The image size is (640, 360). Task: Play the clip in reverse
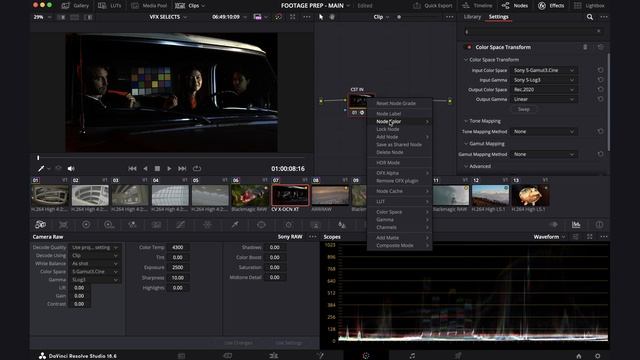click(x=145, y=169)
